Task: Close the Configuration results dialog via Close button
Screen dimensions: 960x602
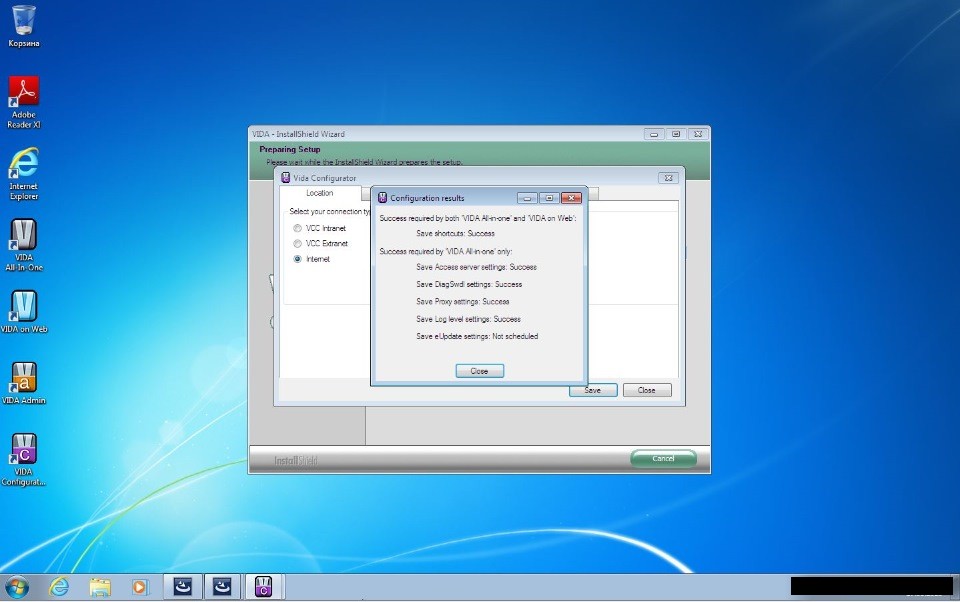Action: tap(479, 371)
